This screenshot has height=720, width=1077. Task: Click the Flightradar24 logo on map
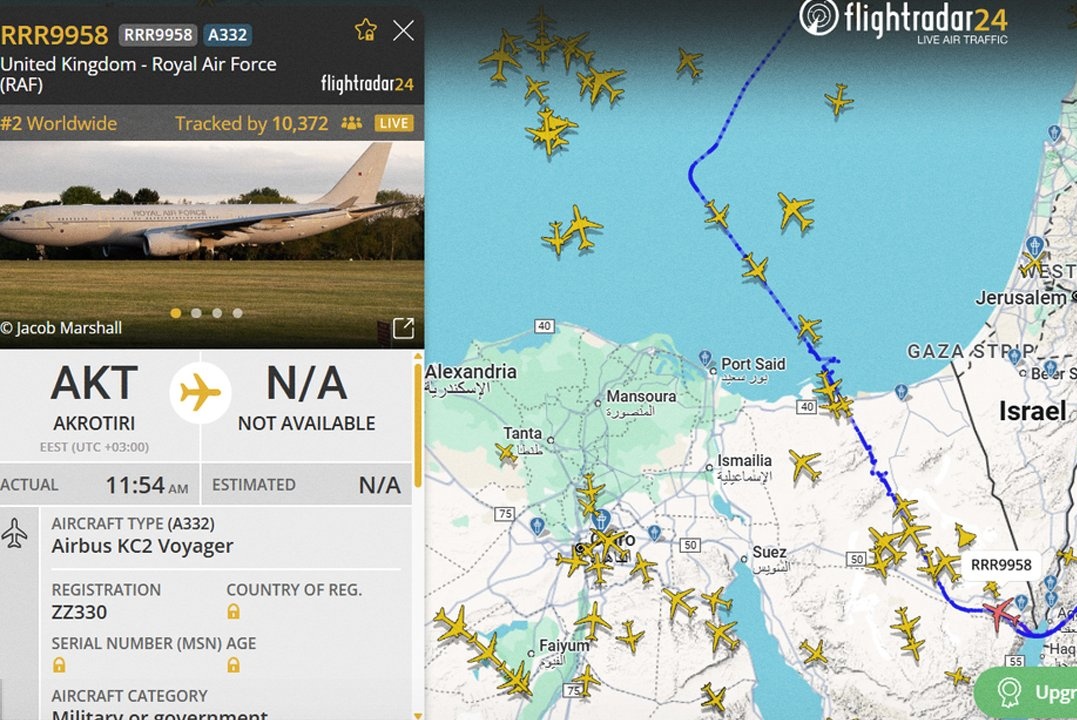pyautogui.click(x=903, y=21)
